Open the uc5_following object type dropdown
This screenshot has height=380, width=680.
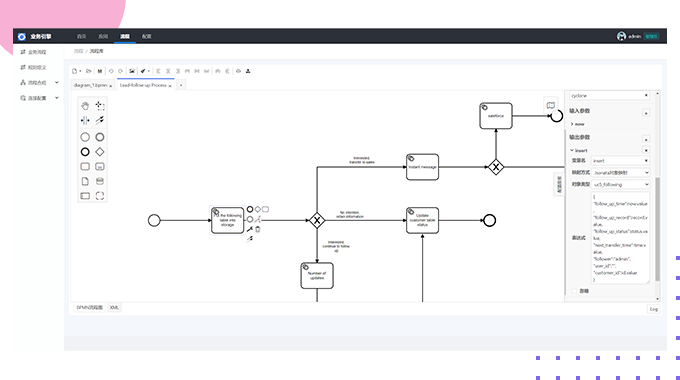tap(621, 184)
